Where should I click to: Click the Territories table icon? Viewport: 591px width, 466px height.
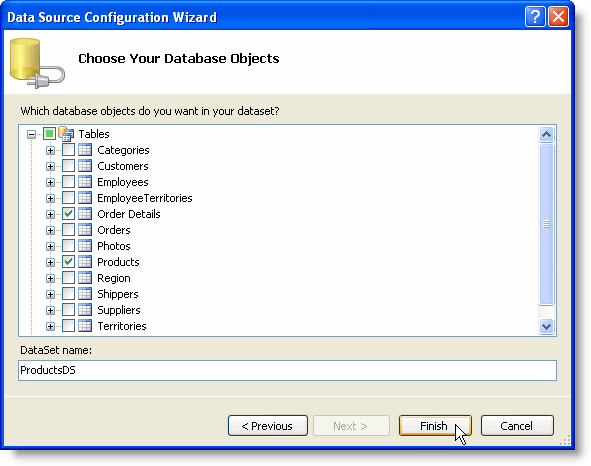coord(85,326)
